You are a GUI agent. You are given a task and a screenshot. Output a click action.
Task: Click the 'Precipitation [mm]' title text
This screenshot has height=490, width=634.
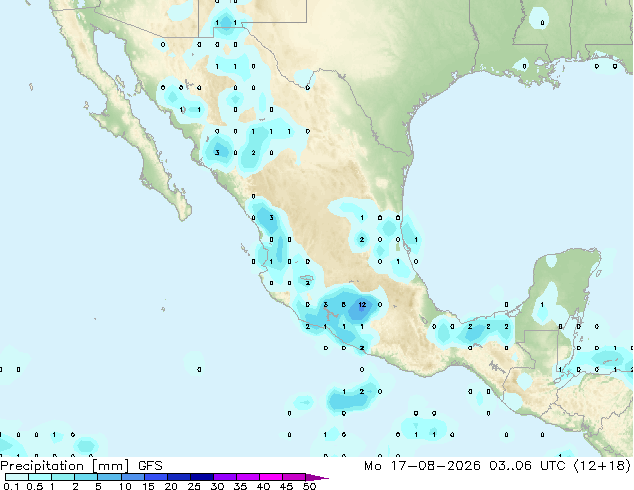(65, 466)
